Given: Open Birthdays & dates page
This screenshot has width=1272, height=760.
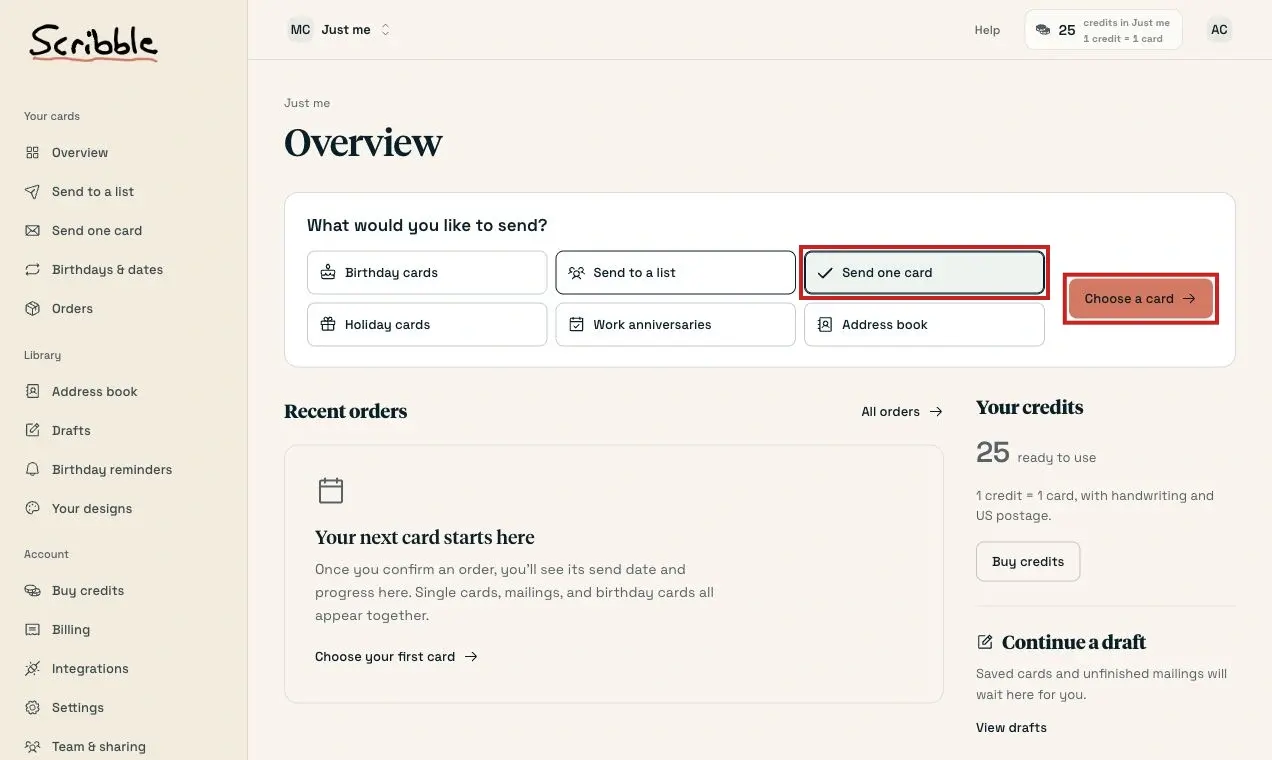Looking at the screenshot, I should coord(107,270).
